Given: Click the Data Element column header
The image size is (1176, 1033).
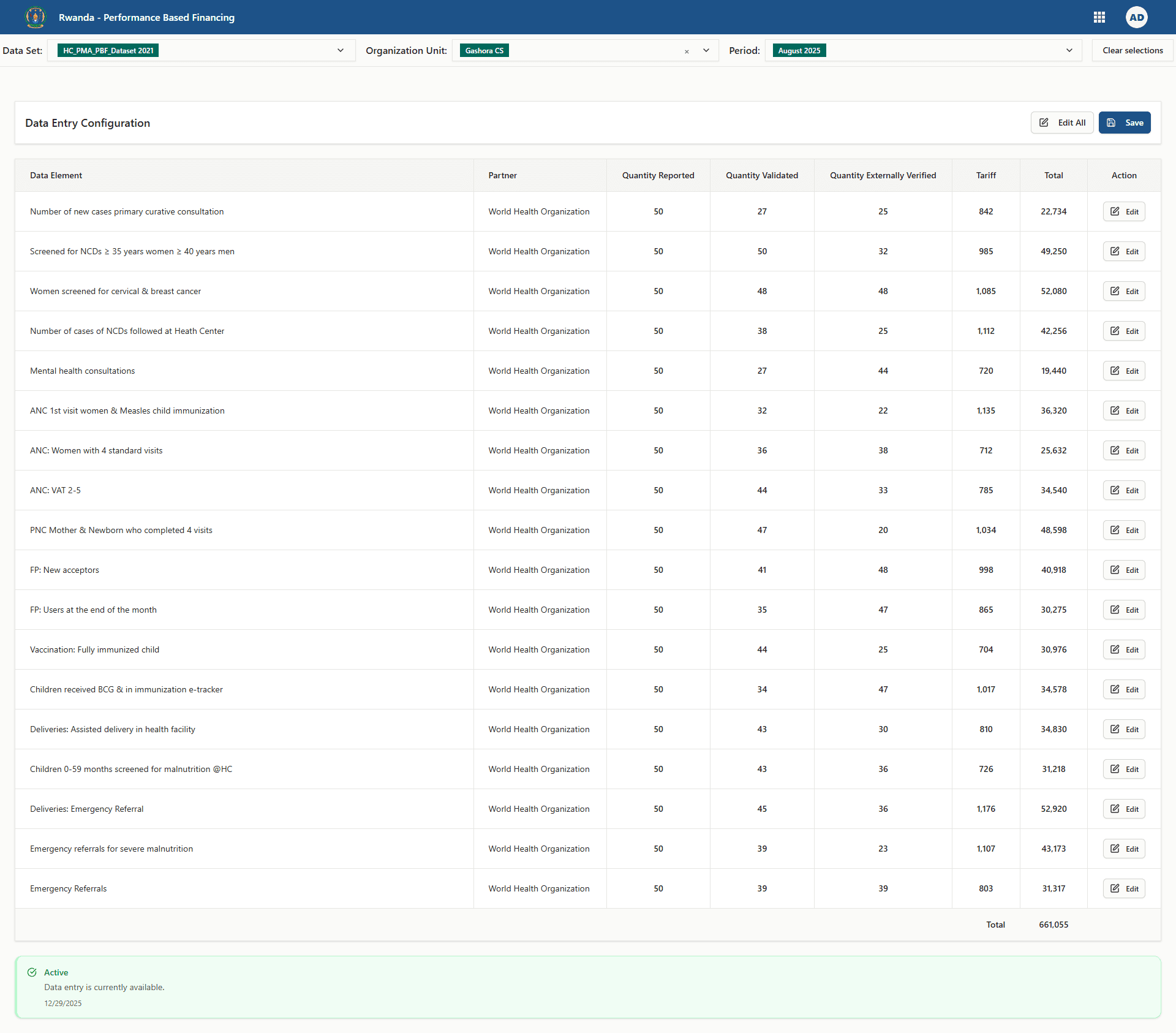Looking at the screenshot, I should point(56,175).
